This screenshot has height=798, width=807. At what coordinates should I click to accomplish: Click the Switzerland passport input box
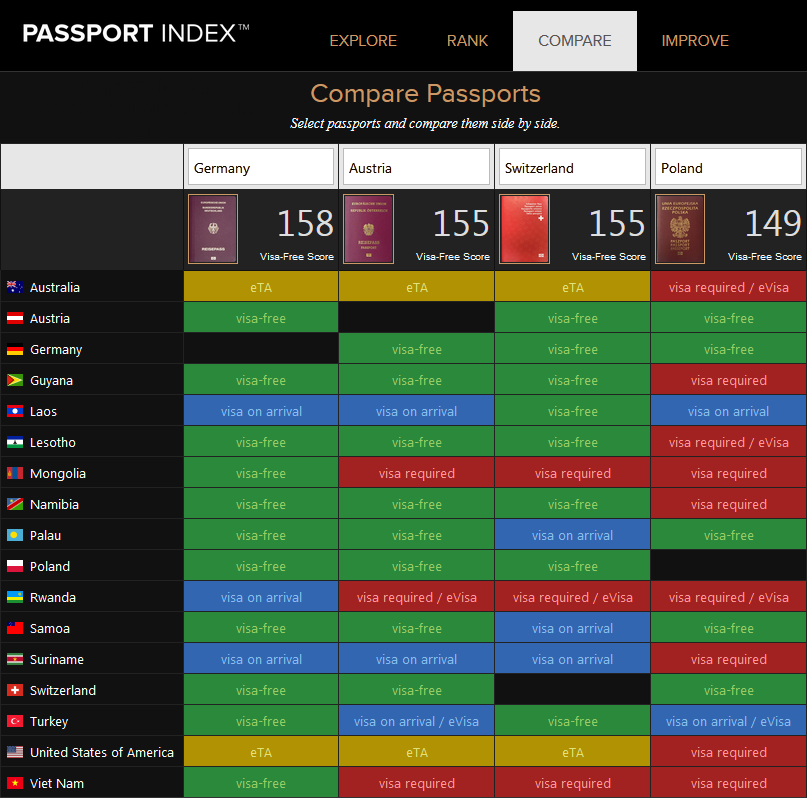[x=572, y=168]
